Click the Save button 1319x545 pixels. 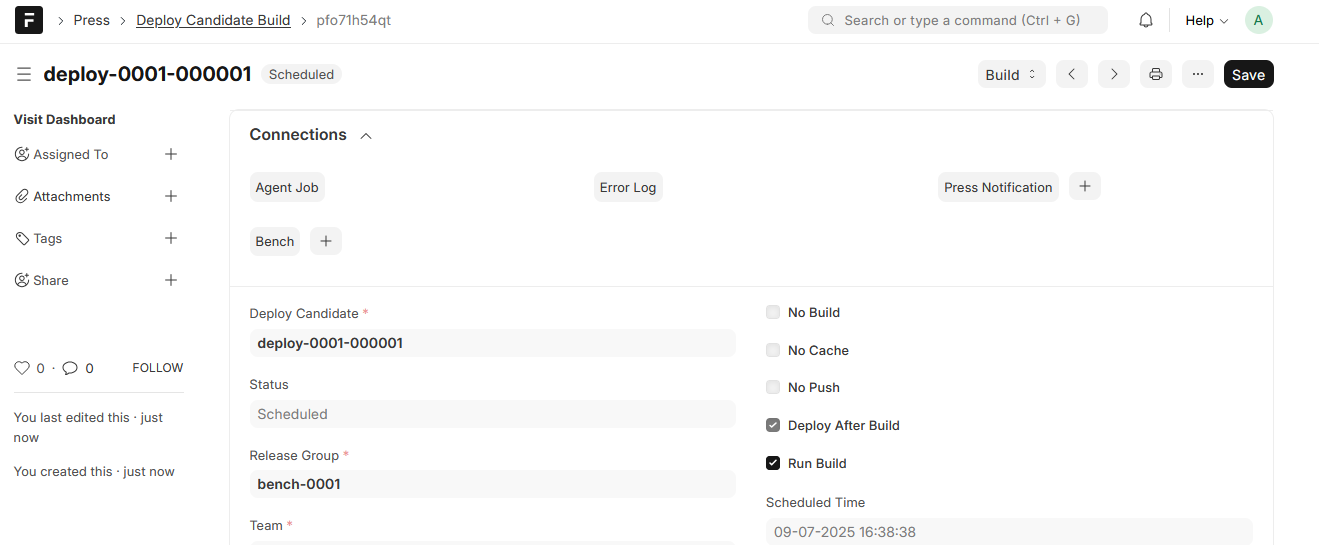click(1249, 74)
